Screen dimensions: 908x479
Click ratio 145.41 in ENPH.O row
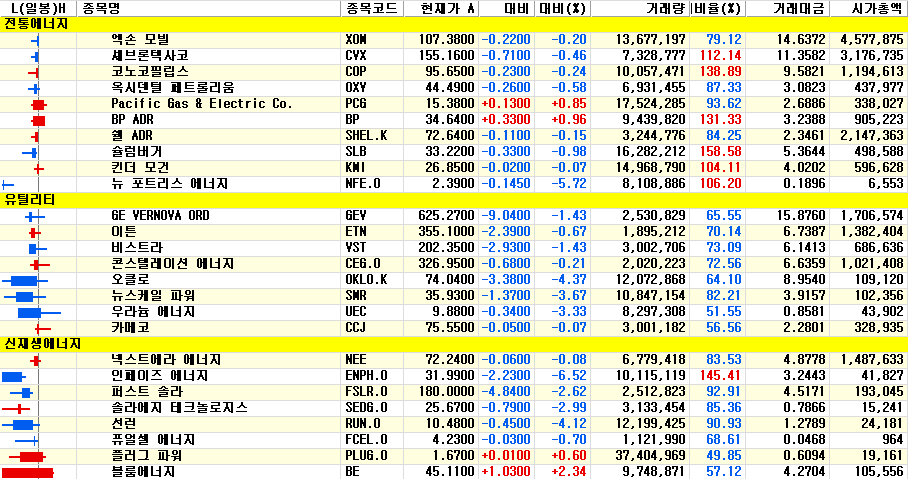pyautogui.click(x=721, y=375)
